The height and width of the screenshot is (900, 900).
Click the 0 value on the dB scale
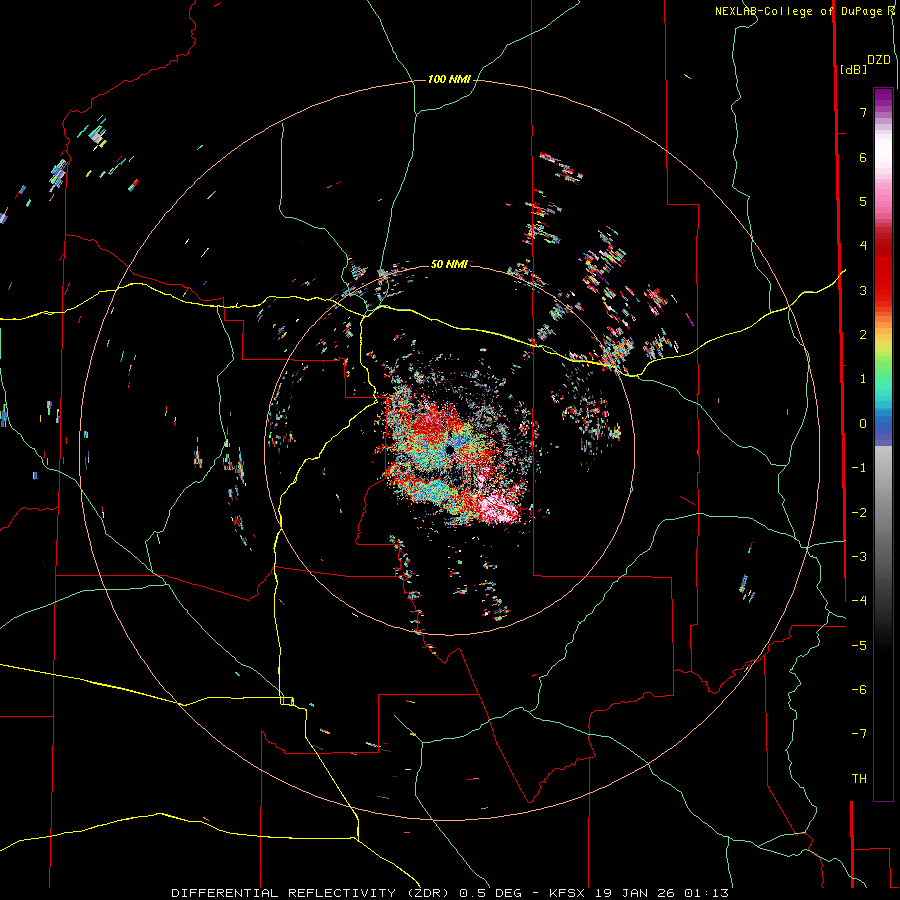click(863, 424)
